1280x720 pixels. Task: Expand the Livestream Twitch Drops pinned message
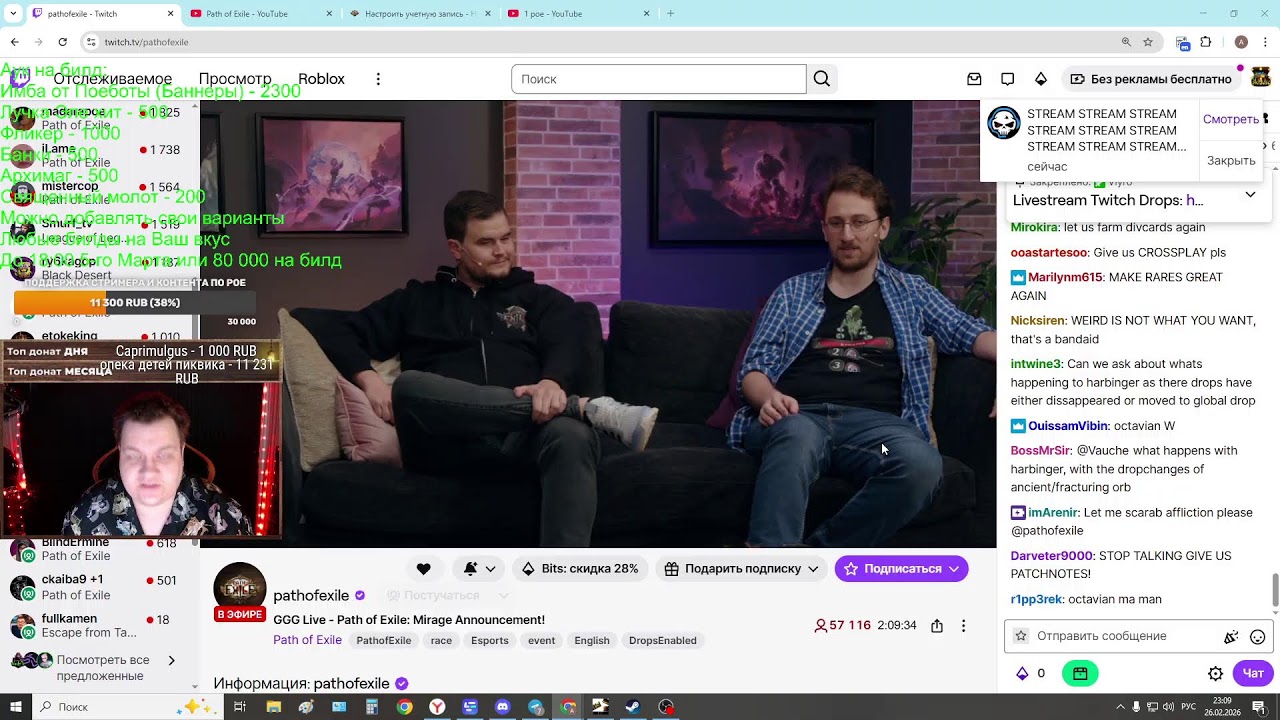pos(1250,195)
